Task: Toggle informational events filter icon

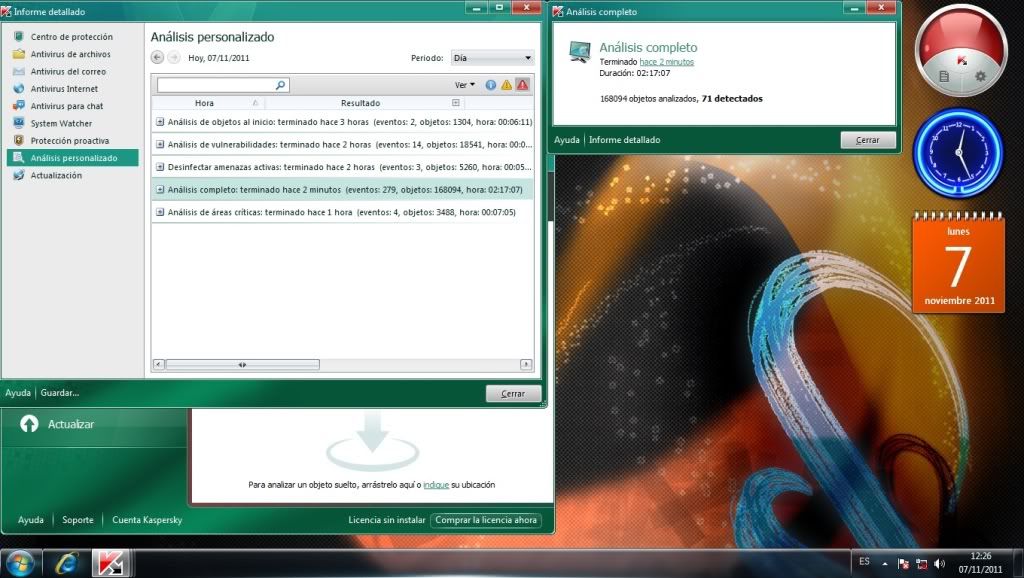Action: tap(490, 85)
